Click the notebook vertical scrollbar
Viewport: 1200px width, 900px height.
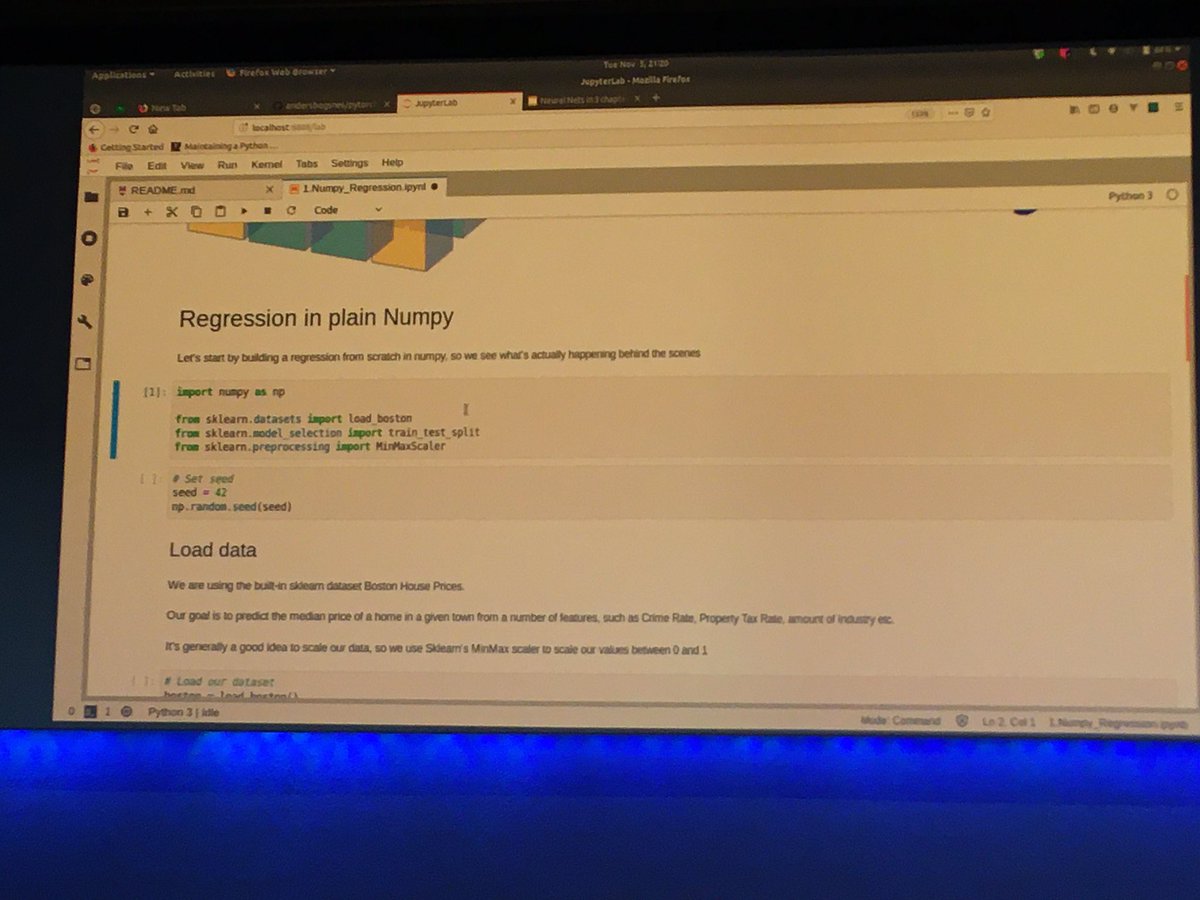[x=1187, y=320]
